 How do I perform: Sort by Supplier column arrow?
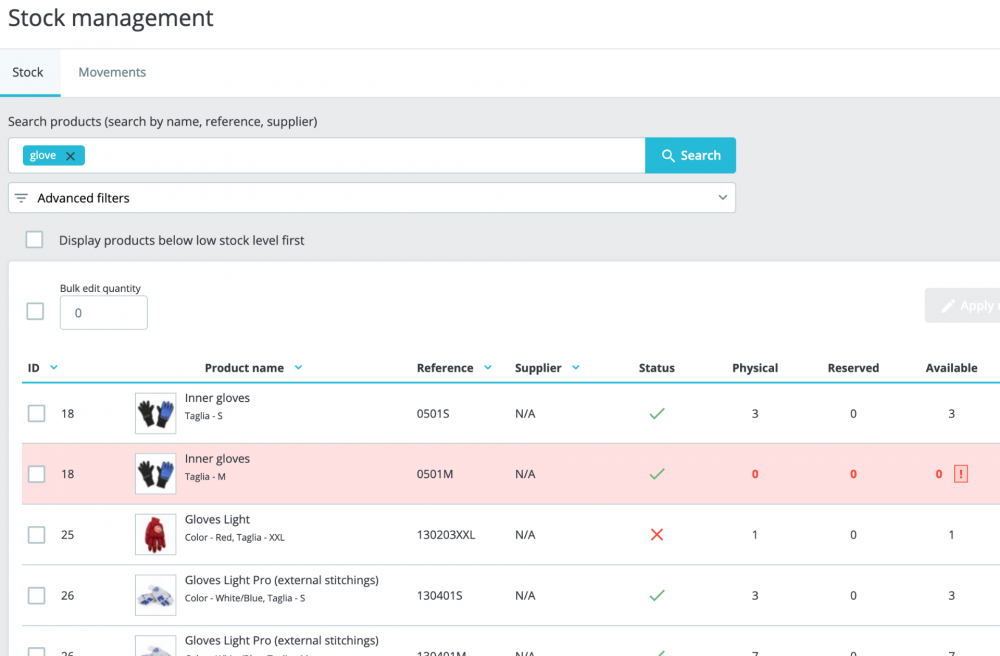coord(576,368)
